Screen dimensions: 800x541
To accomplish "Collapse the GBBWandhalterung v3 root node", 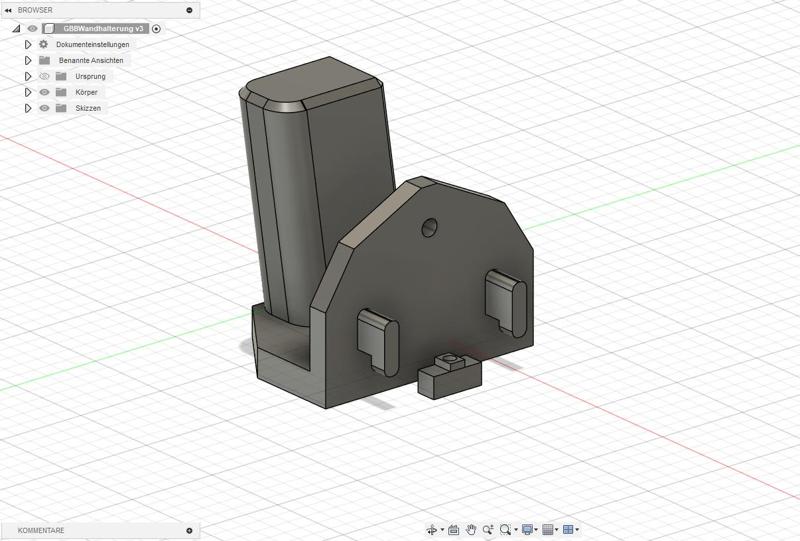I will tap(16, 29).
